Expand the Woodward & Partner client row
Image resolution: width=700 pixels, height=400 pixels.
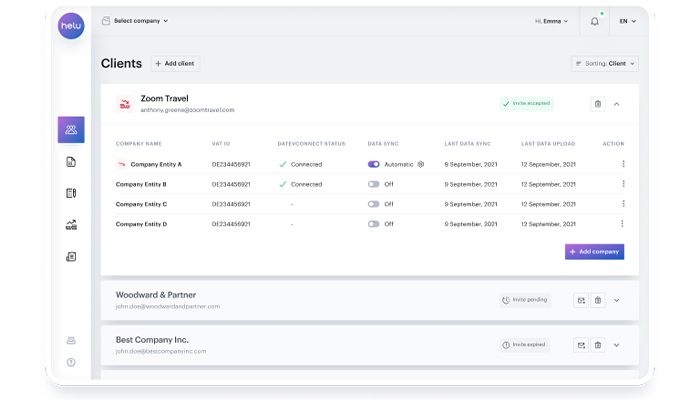617,300
